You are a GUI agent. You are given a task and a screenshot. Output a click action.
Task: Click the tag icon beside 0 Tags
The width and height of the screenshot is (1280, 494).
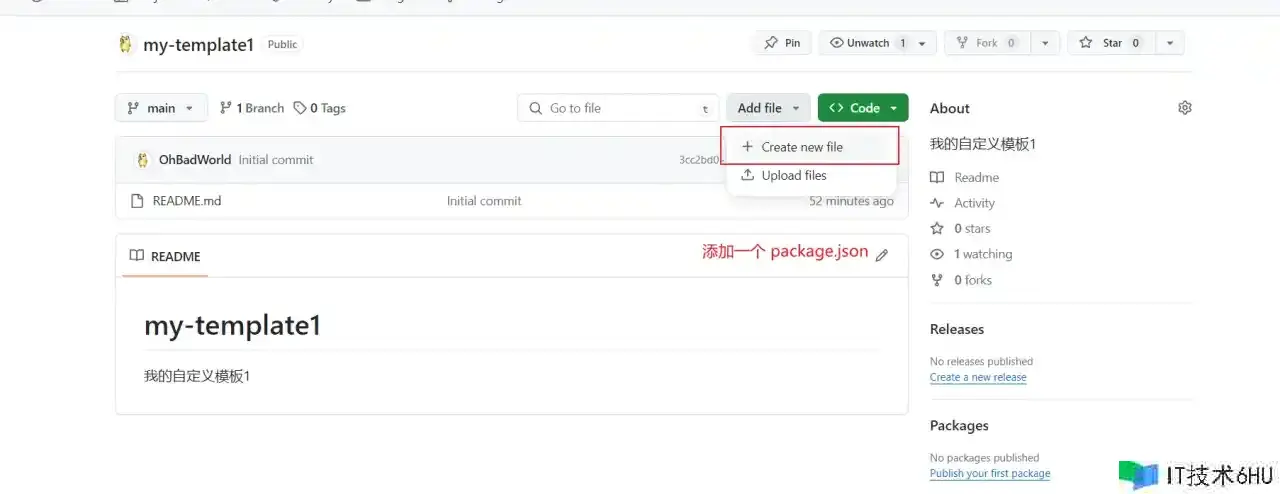coord(300,108)
